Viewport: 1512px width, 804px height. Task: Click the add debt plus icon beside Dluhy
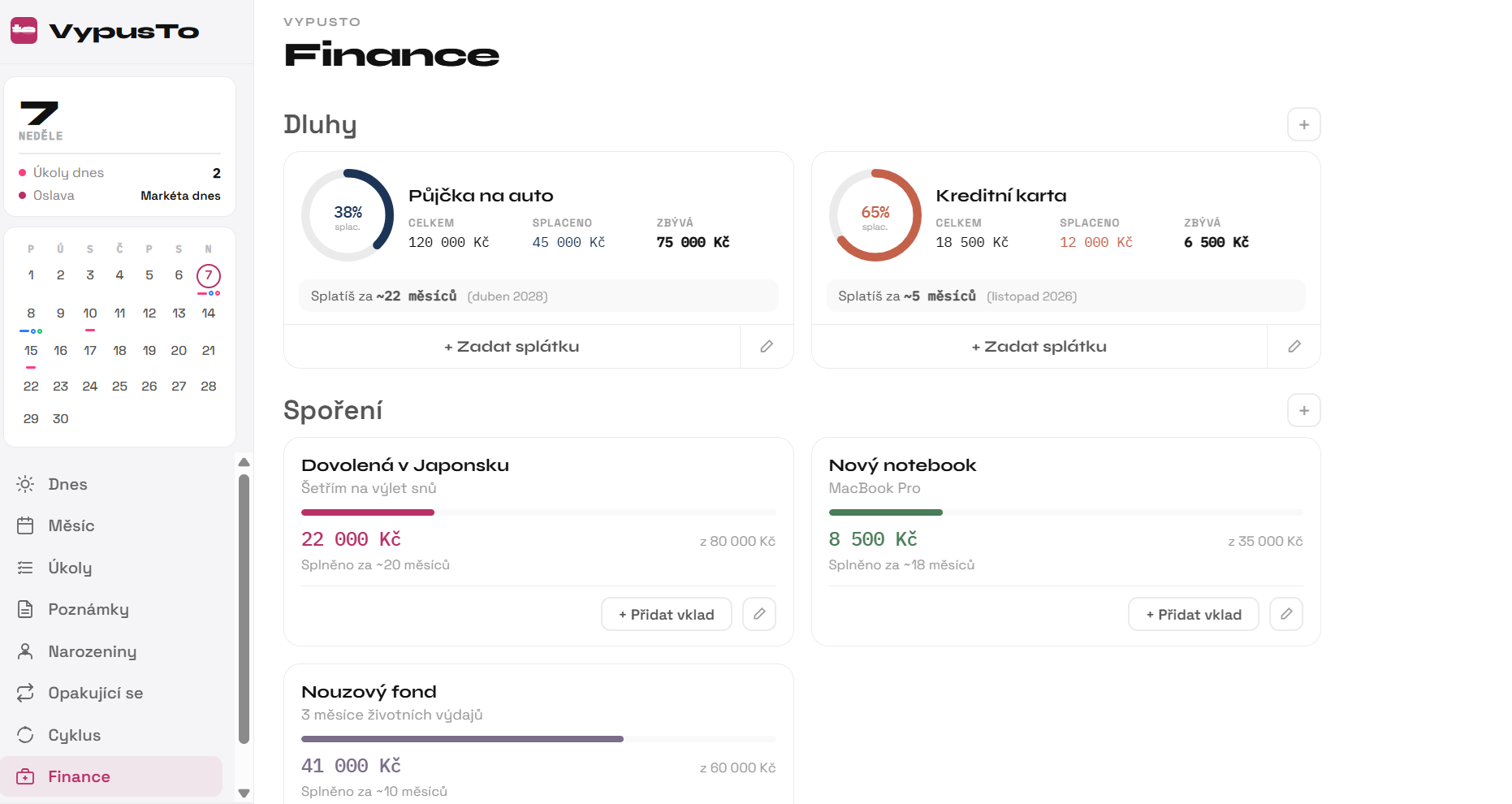(1303, 125)
